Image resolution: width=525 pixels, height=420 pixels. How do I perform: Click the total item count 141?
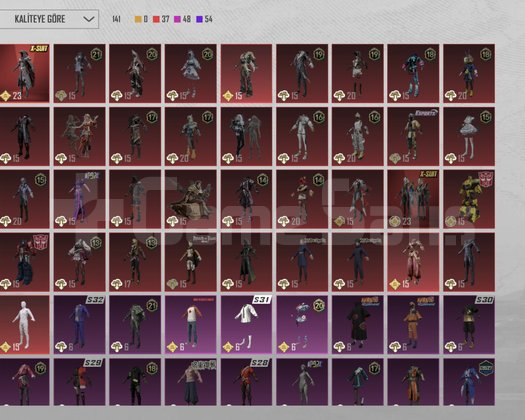(117, 19)
